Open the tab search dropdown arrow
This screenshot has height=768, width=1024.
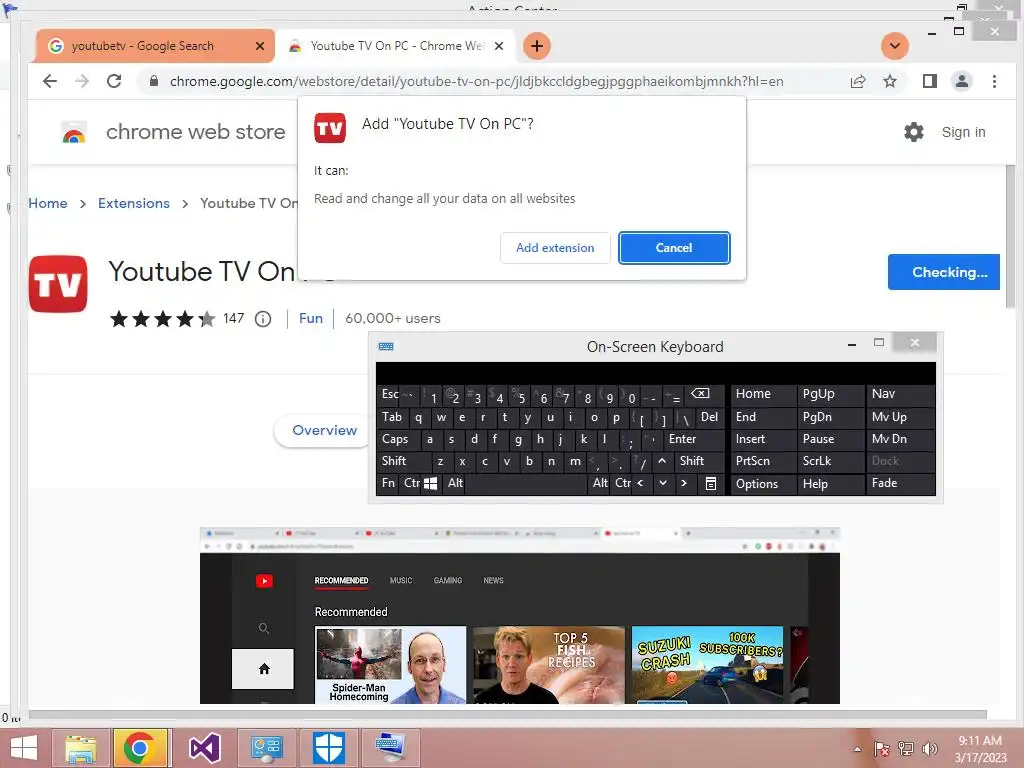click(x=895, y=46)
